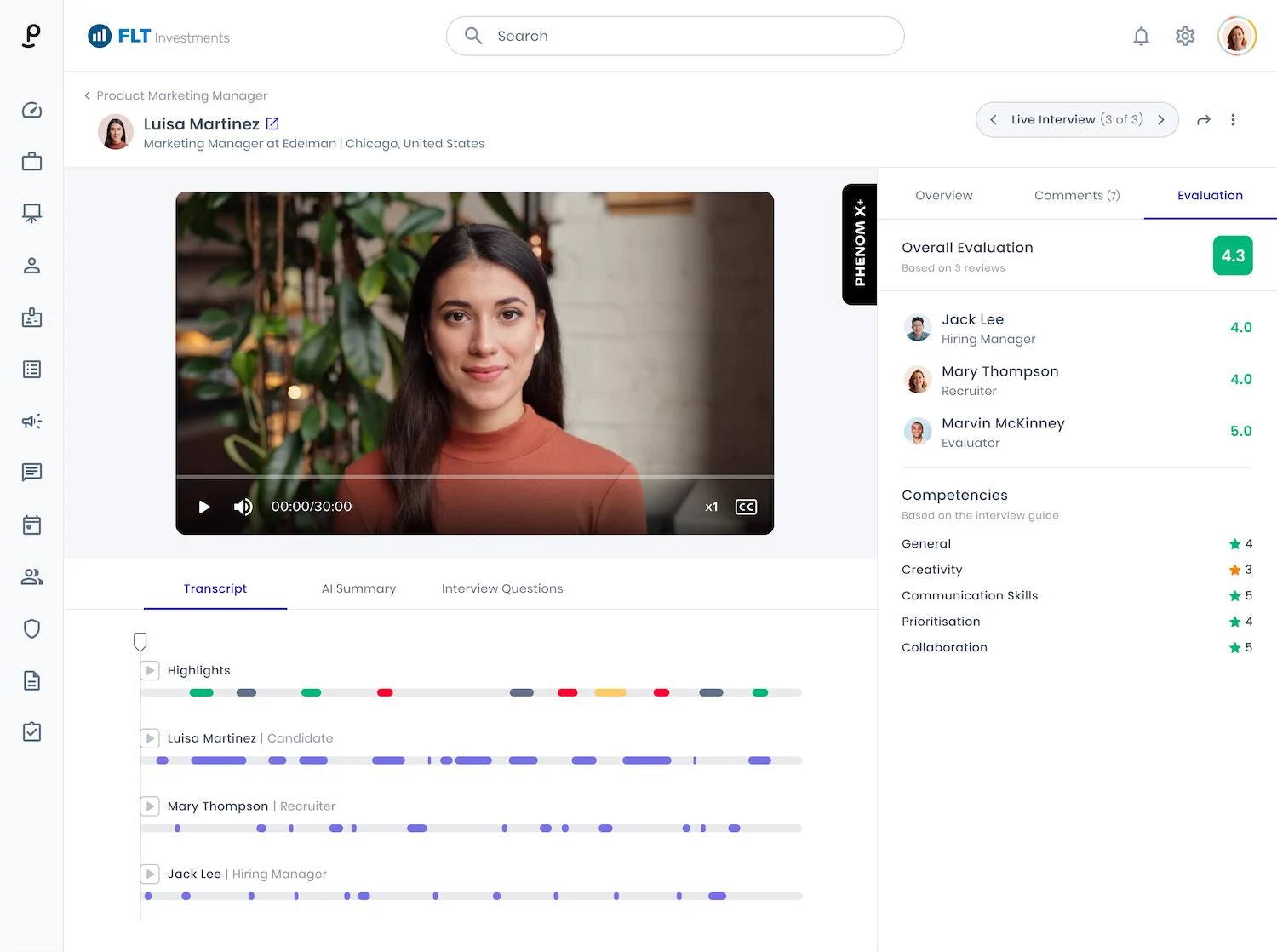Image resolution: width=1277 pixels, height=952 pixels.
Task: Click the Phenom P logo
Action: click(x=31, y=36)
